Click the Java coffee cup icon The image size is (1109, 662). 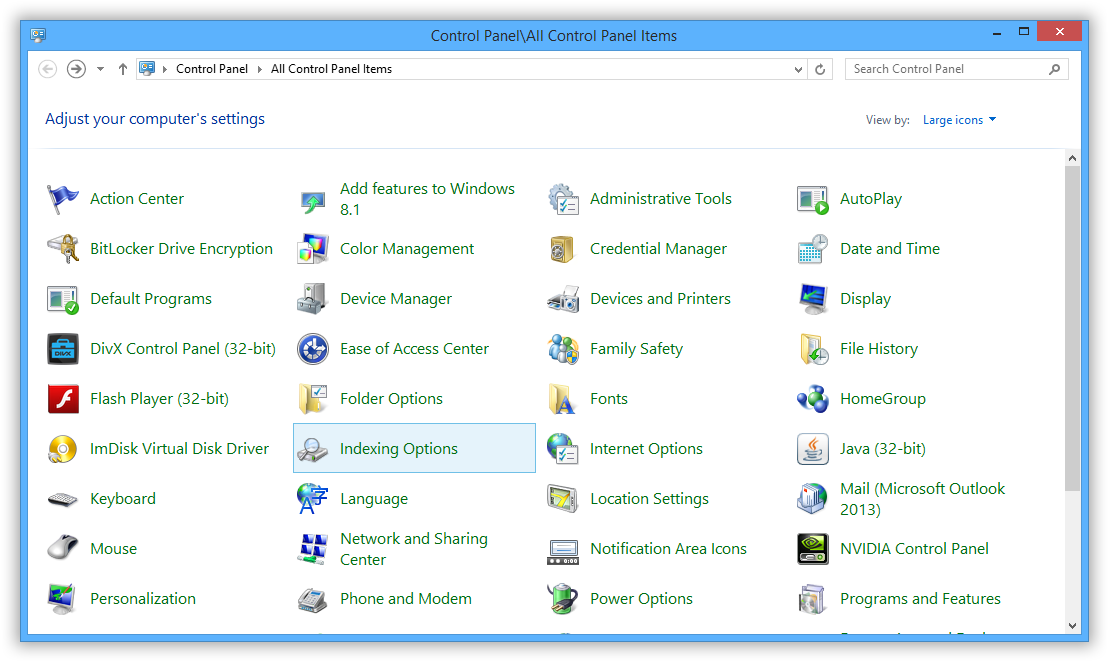click(813, 449)
